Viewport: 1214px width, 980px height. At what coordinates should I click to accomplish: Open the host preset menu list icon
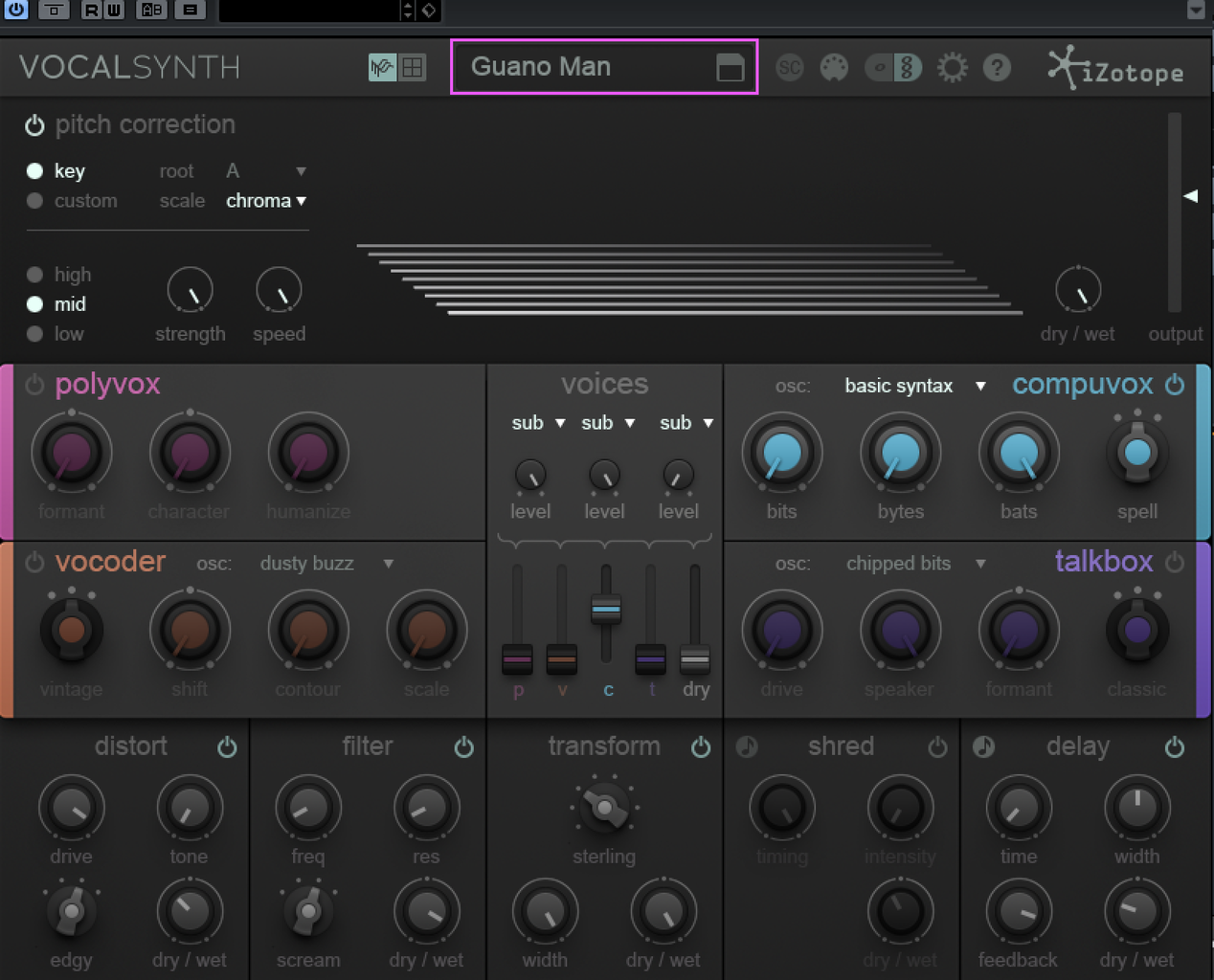pyautogui.click(x=191, y=10)
